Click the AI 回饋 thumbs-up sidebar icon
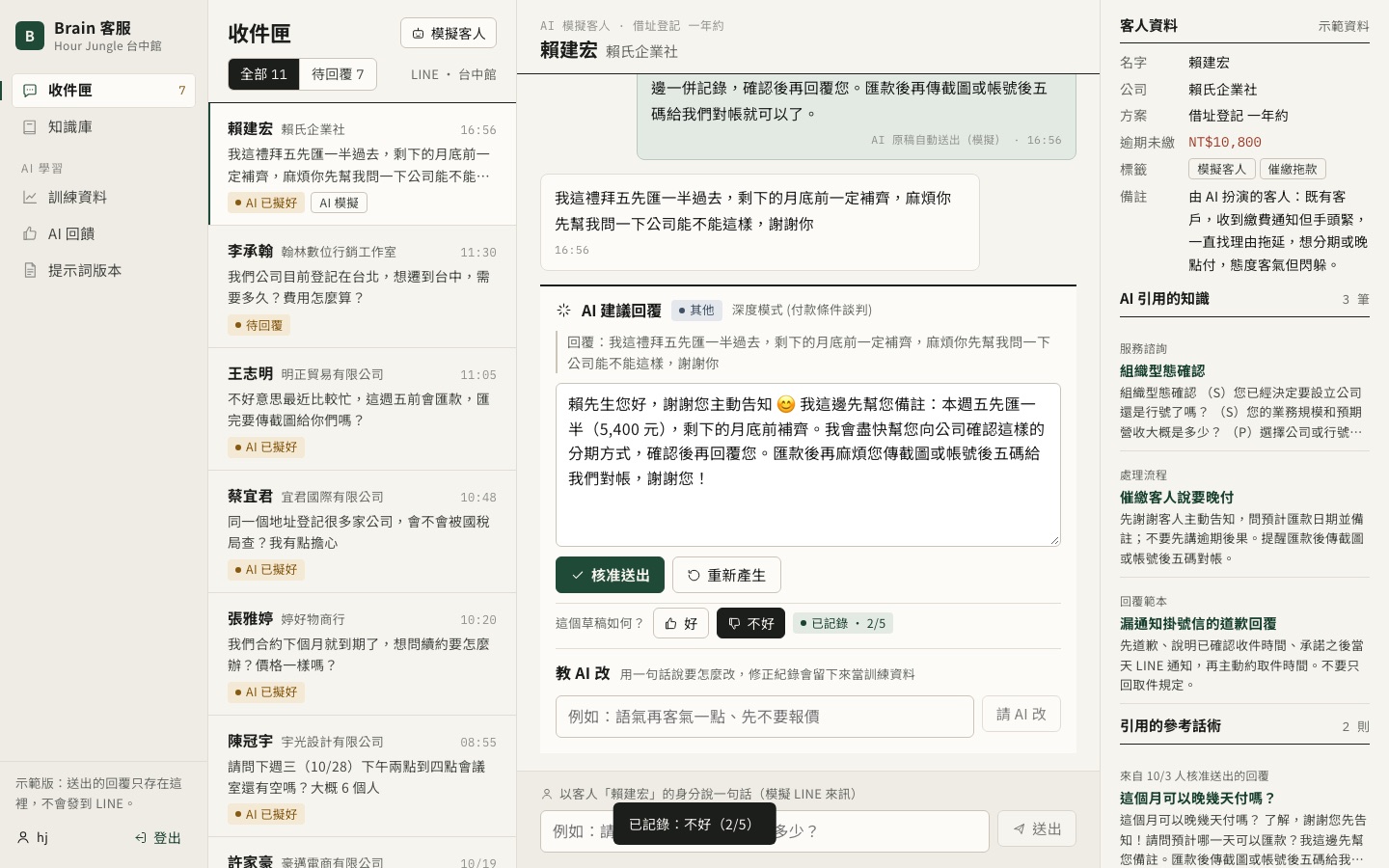This screenshot has height=868, width=1389. click(x=30, y=233)
